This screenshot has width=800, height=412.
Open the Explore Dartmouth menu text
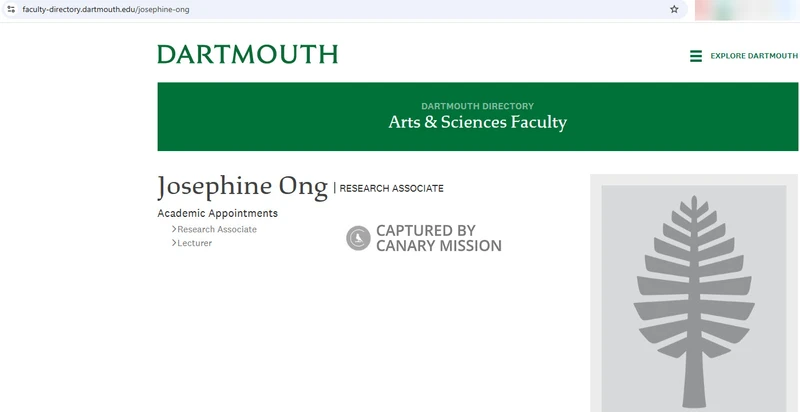[754, 56]
